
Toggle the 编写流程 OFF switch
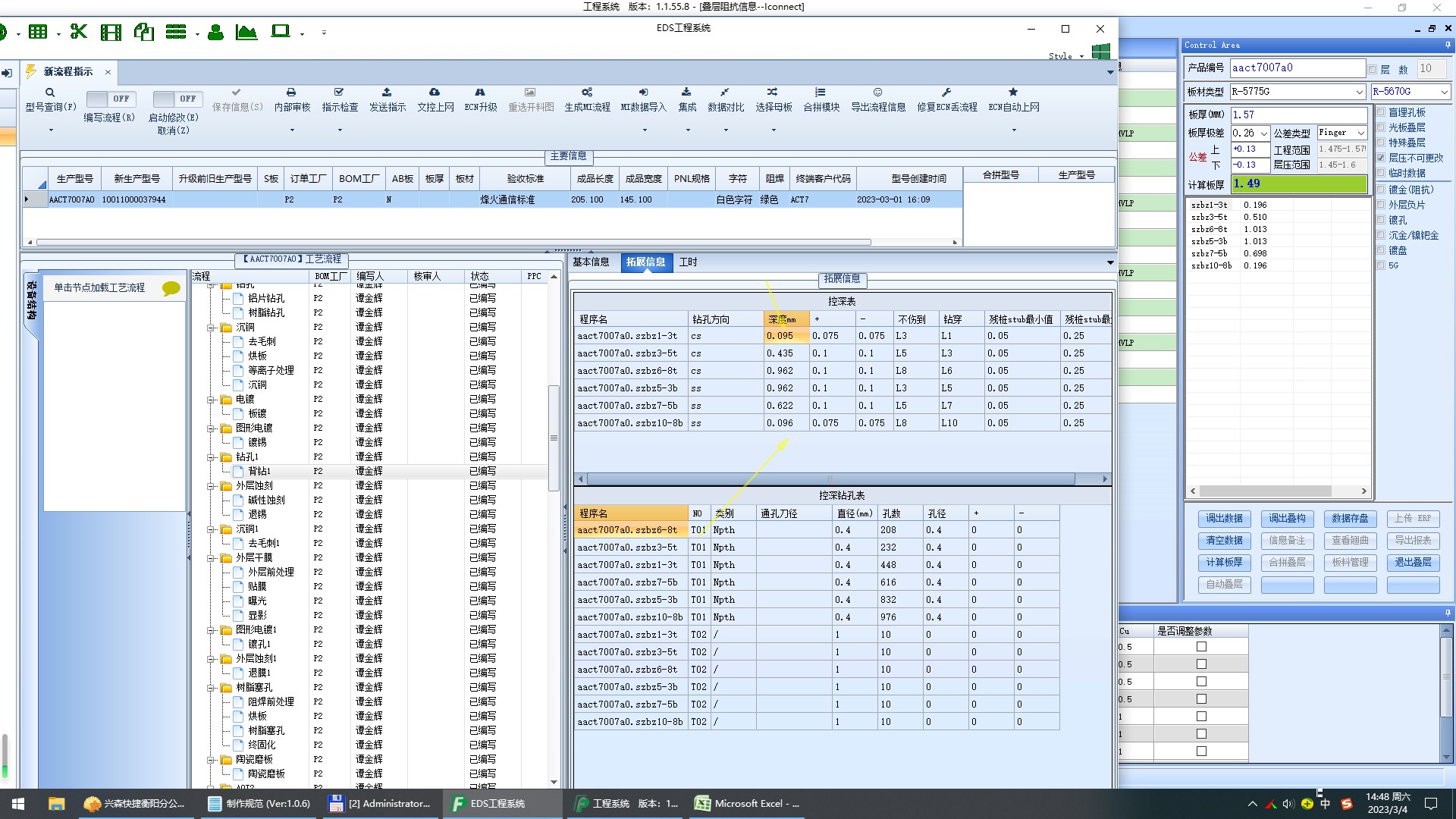pos(110,99)
